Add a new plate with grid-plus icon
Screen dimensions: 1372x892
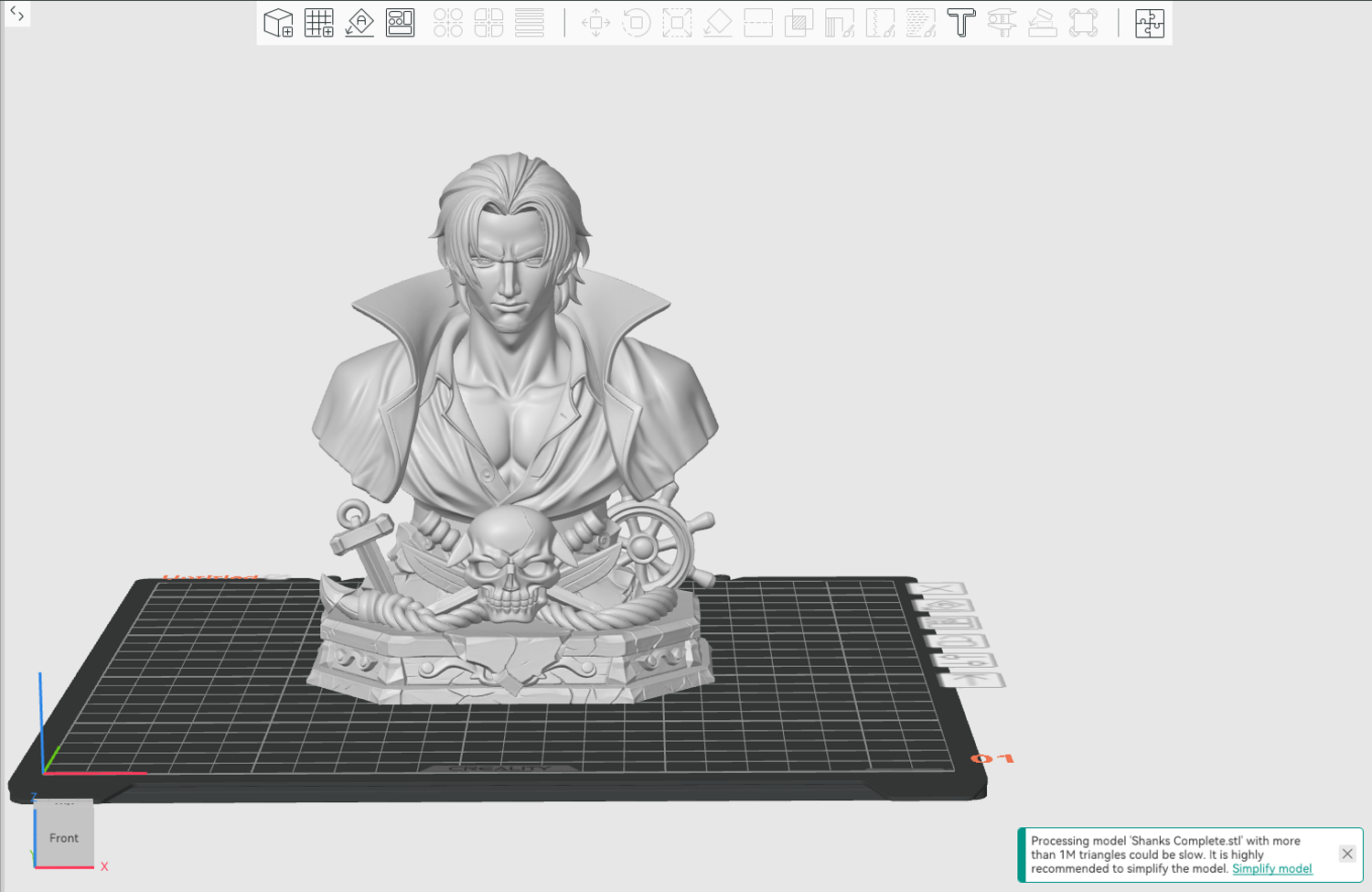(319, 23)
